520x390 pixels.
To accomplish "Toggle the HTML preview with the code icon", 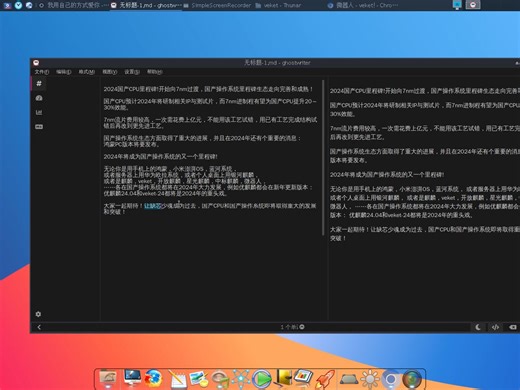I will coord(495,327).
